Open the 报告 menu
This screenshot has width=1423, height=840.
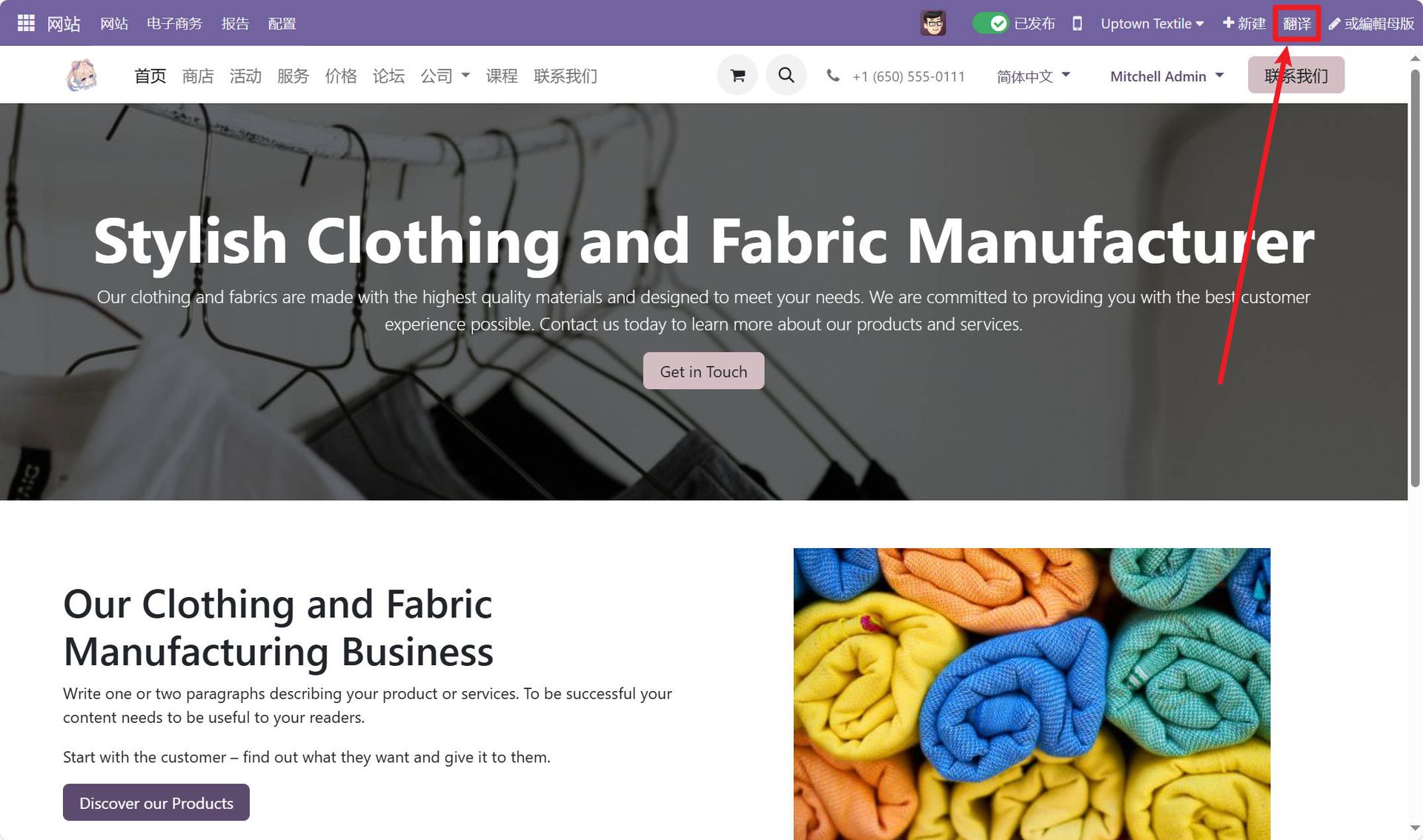[x=235, y=24]
